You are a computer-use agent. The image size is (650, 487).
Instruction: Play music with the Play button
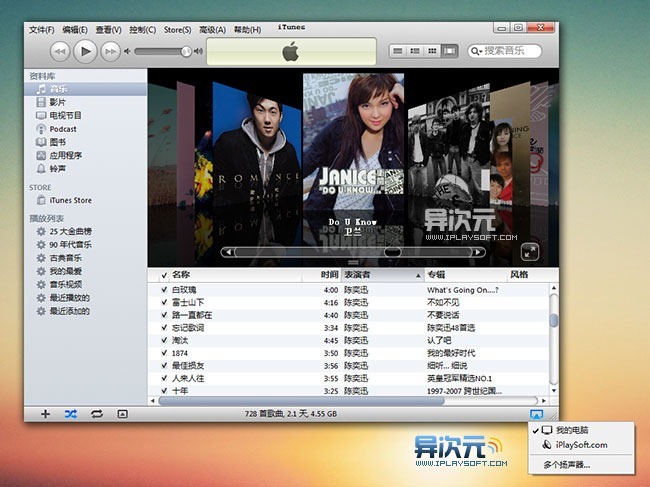(x=85, y=51)
